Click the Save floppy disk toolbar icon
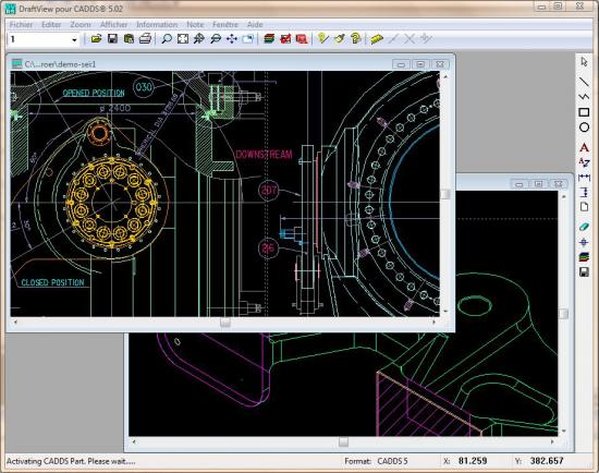This screenshot has width=599, height=473. pos(112,39)
